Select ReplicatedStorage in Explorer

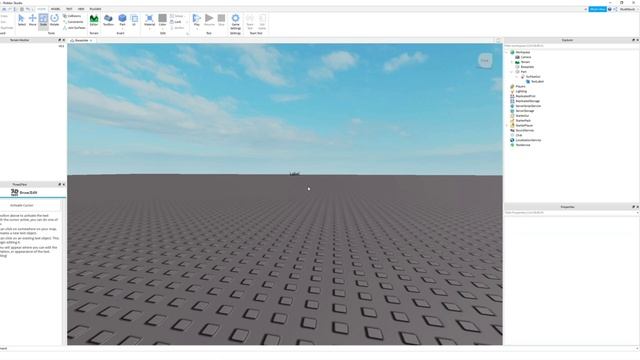527,101
